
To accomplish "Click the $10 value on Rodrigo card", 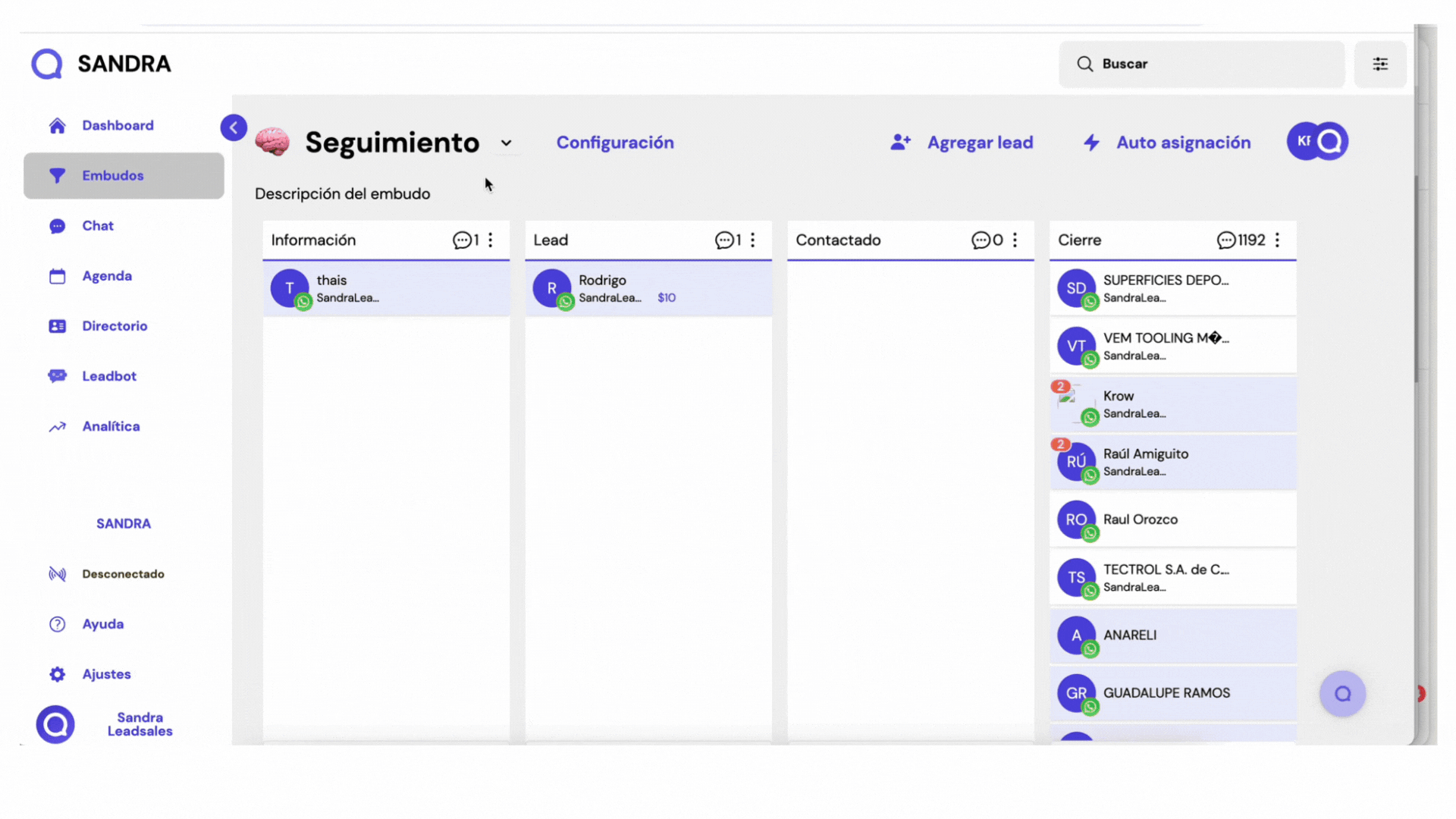I will (x=667, y=298).
